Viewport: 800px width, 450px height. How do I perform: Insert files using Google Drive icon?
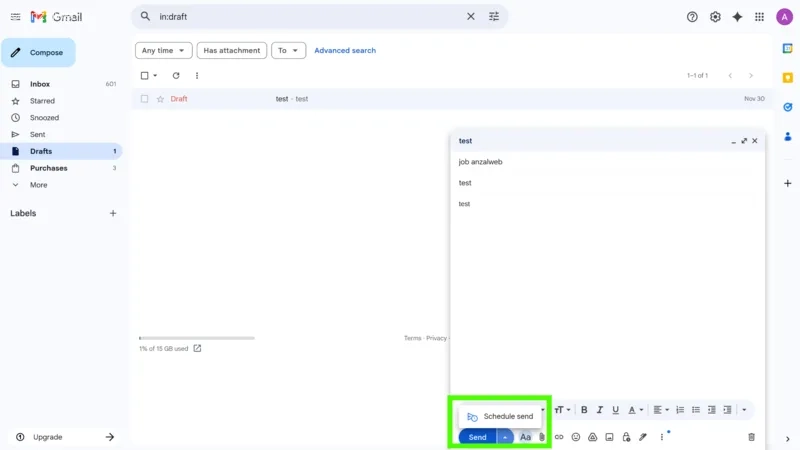click(592, 437)
